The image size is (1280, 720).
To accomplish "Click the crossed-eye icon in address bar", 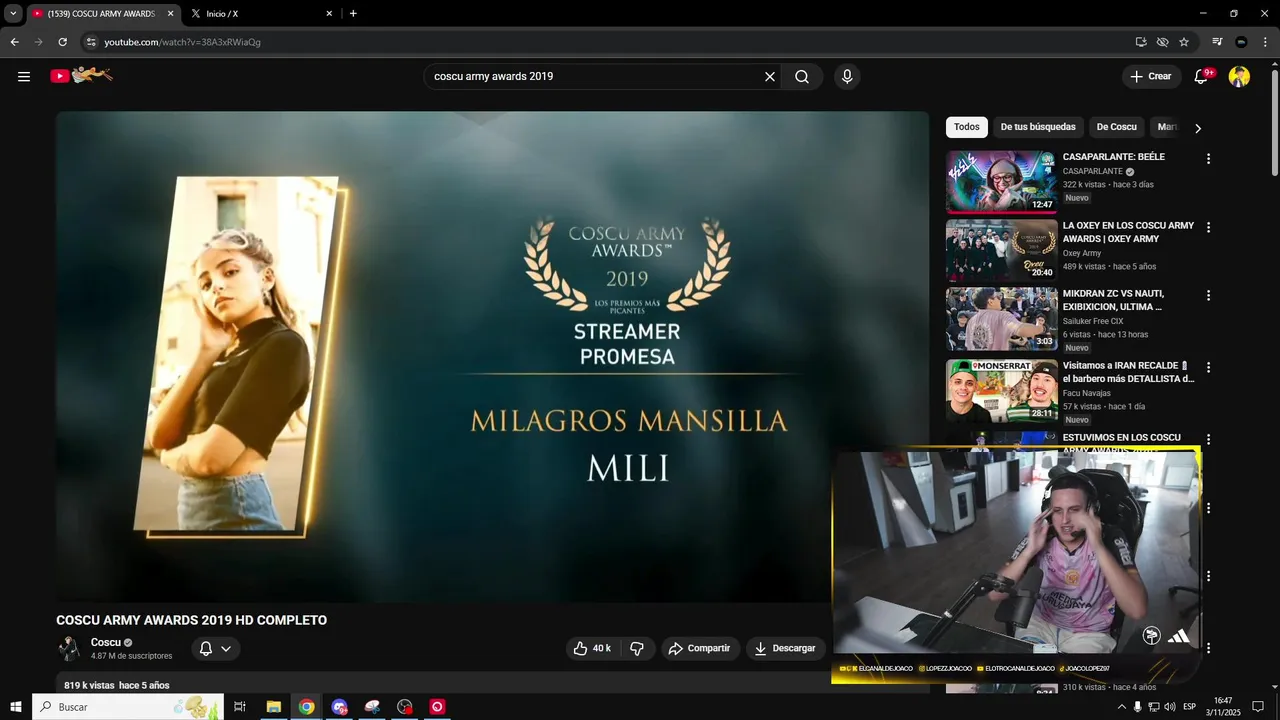I will [x=1162, y=42].
